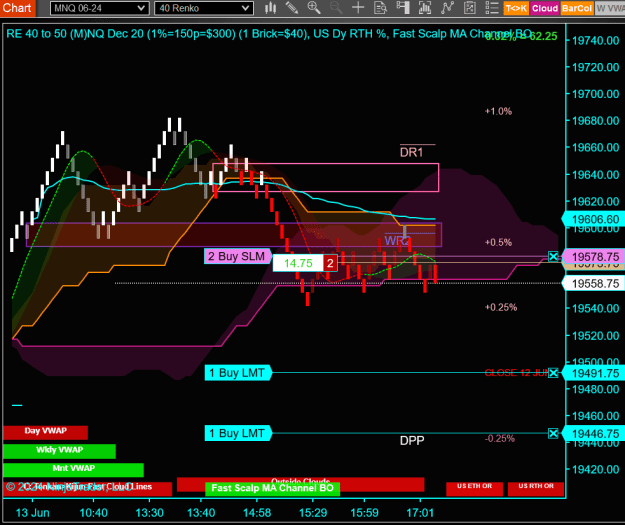Click the 19578.75 pink price marker
625x525 pixels.
pos(594,256)
